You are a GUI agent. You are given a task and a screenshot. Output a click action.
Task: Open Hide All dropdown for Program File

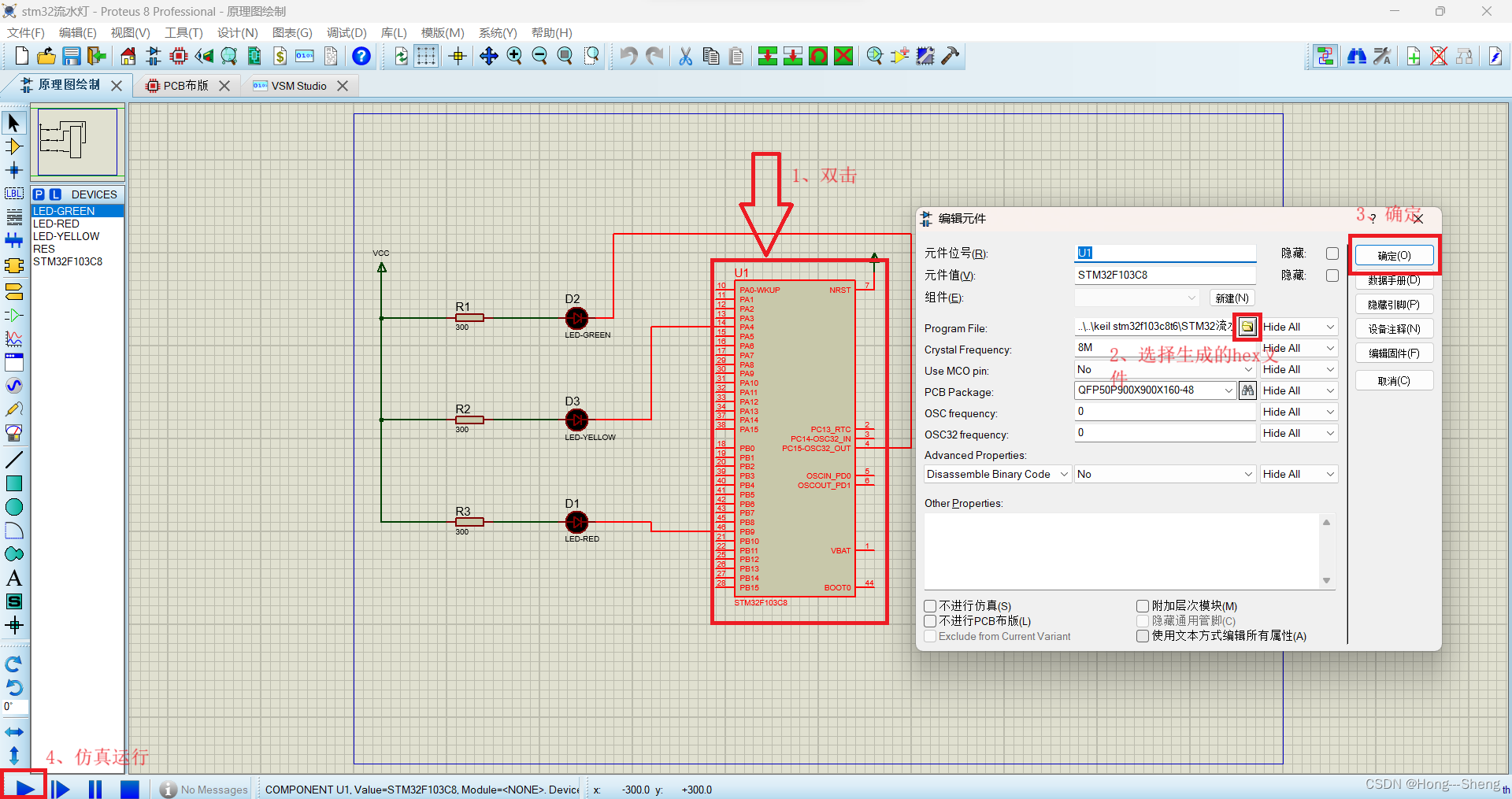click(x=1299, y=327)
